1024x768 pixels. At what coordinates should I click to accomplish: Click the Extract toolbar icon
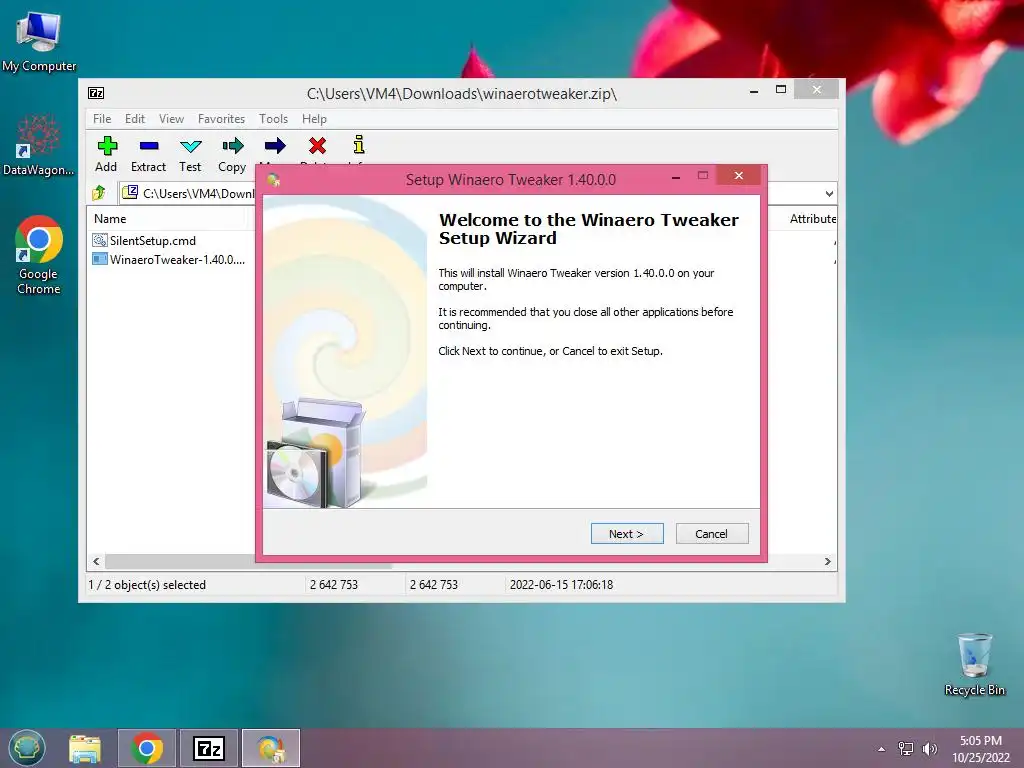pyautogui.click(x=149, y=146)
